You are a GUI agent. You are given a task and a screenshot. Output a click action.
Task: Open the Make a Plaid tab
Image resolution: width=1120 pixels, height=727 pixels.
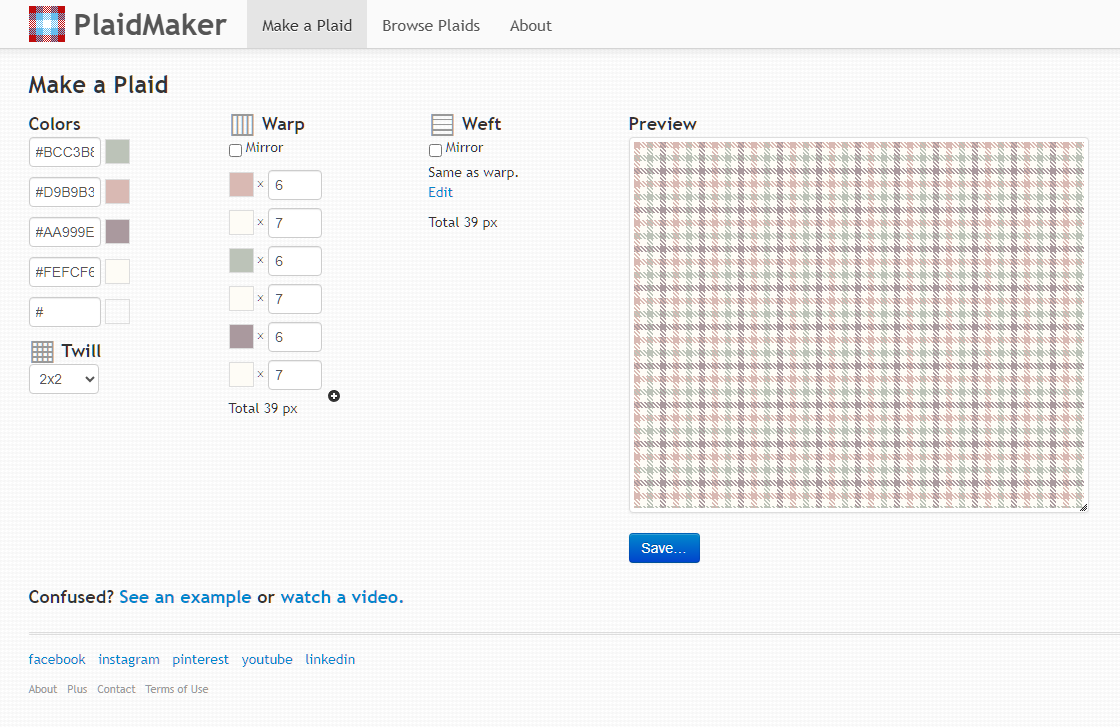307,25
